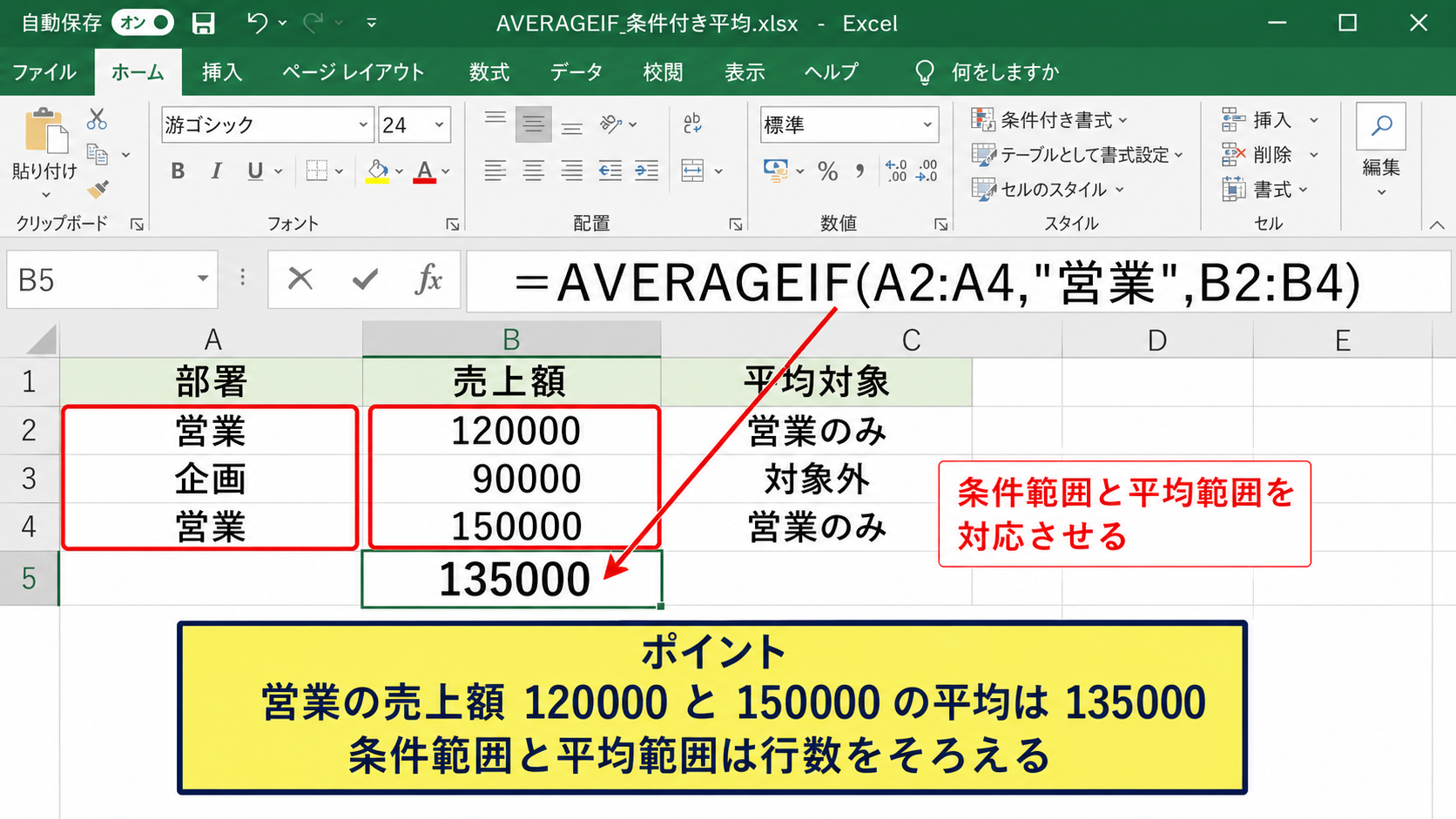Align text to the left

(495, 171)
